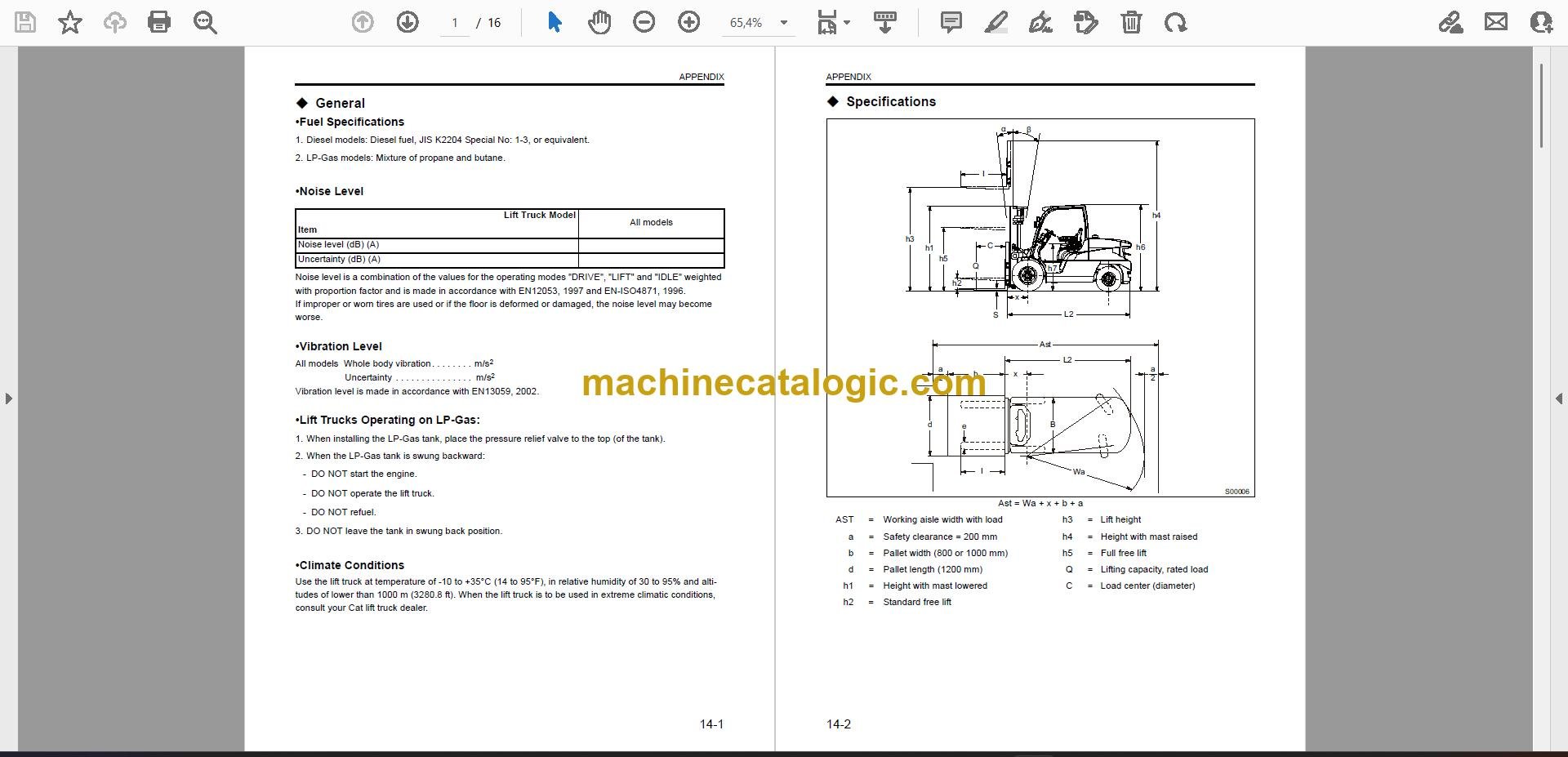Click 'Safety clearance = 200 mm' legend entry
Screen dimensions: 1568x757
[940, 537]
